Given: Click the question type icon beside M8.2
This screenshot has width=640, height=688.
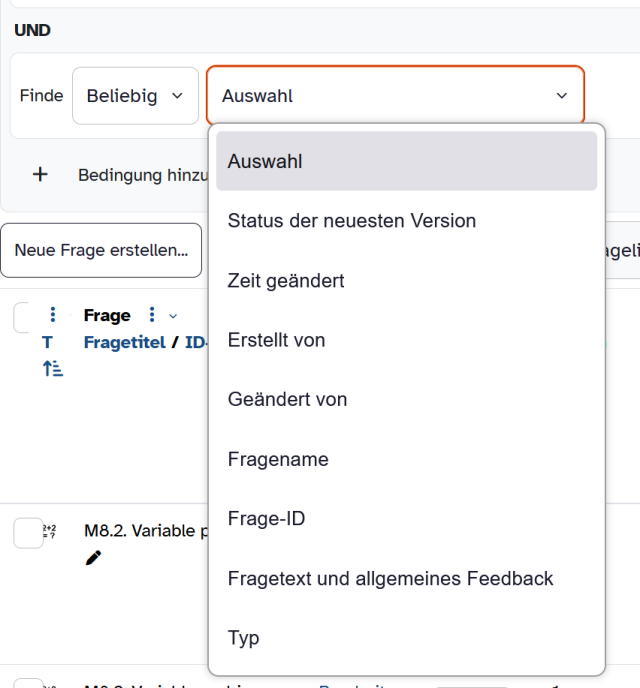Looking at the screenshot, I should 49,532.
